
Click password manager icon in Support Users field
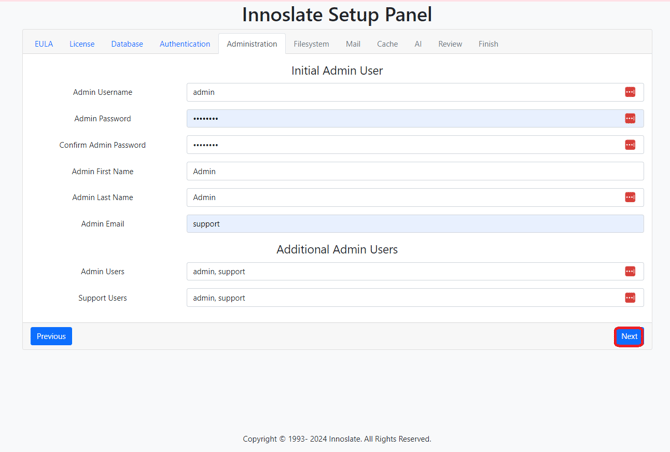click(x=630, y=298)
